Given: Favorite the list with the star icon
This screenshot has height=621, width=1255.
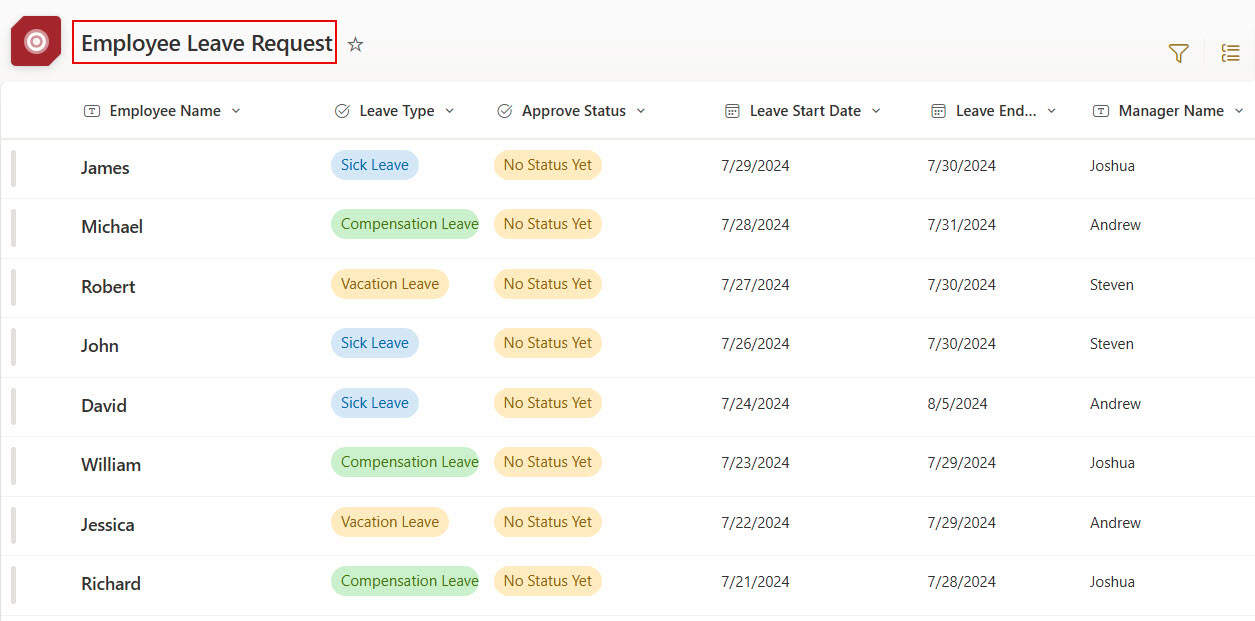Looking at the screenshot, I should [355, 44].
